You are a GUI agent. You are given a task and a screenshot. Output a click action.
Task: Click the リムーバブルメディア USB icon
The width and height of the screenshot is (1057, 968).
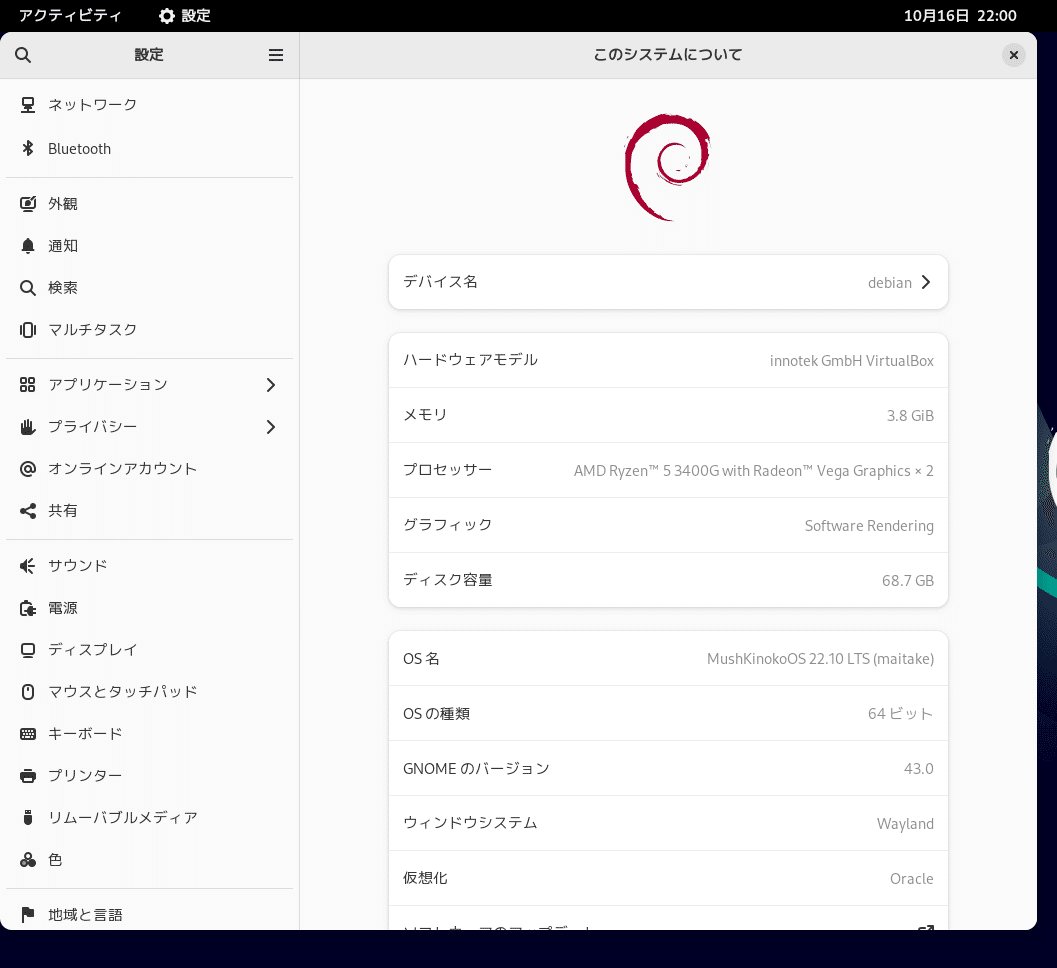[28, 818]
